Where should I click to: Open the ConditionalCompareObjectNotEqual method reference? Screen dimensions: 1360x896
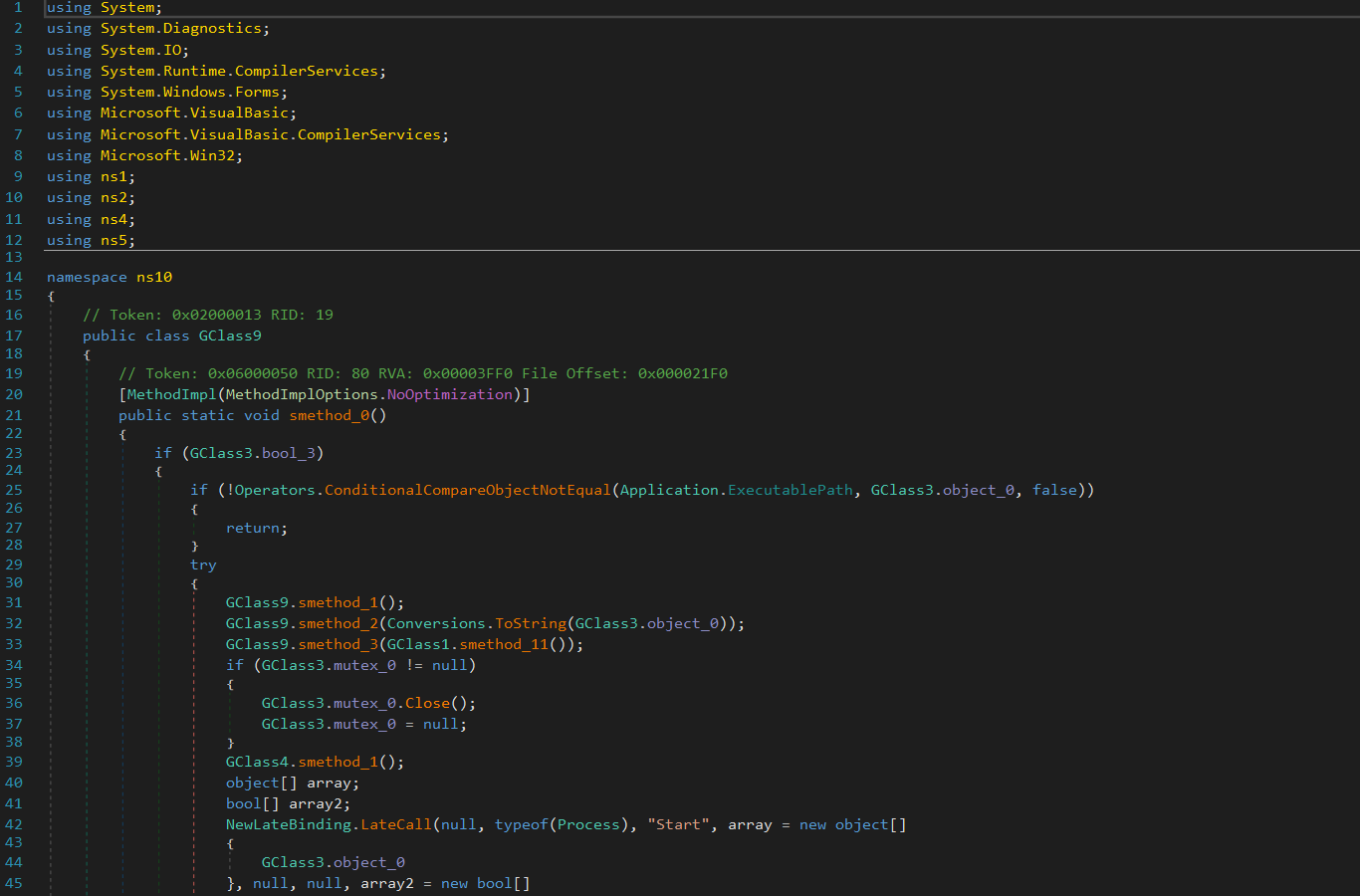(x=467, y=490)
